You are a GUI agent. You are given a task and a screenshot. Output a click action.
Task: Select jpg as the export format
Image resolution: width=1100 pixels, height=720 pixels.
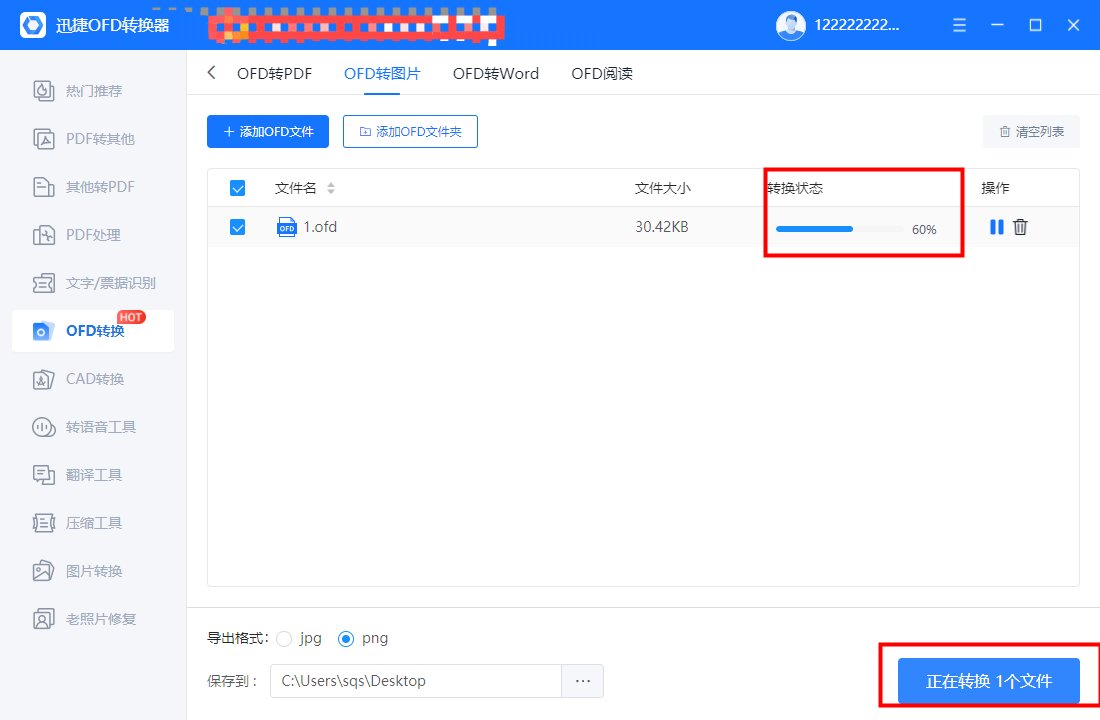[x=284, y=638]
